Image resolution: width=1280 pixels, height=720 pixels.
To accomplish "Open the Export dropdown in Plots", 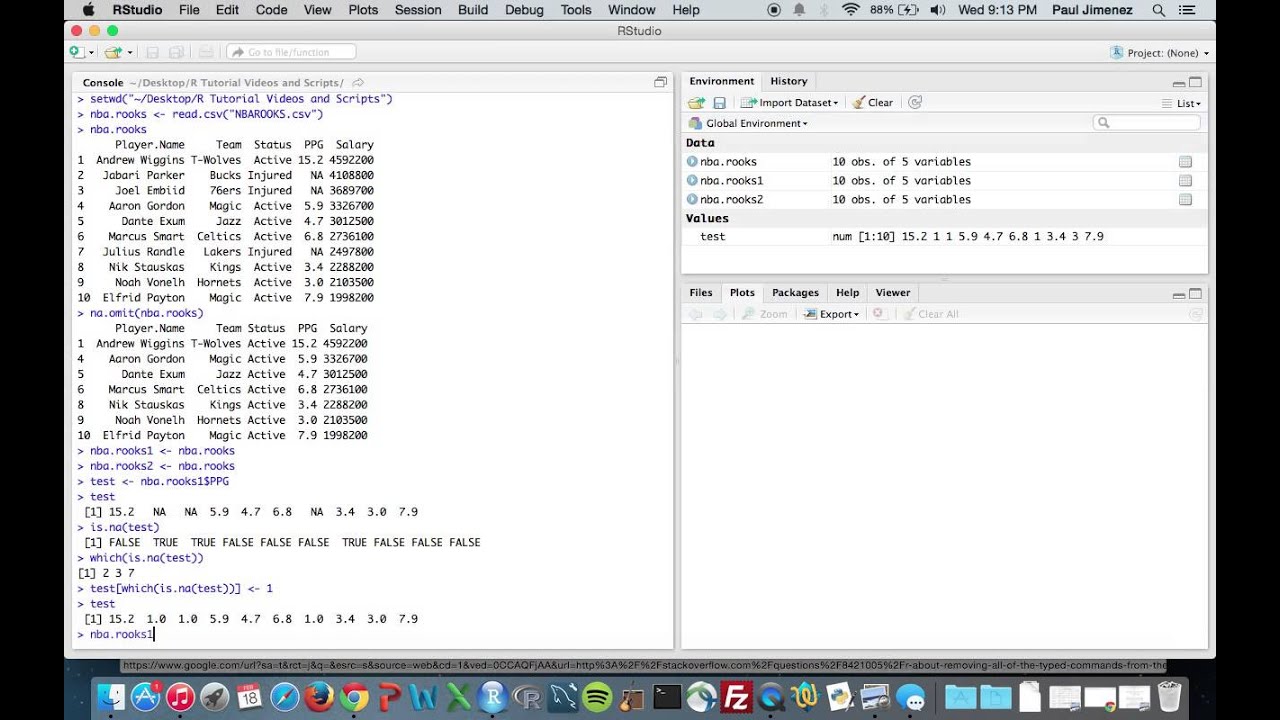I will [x=832, y=314].
